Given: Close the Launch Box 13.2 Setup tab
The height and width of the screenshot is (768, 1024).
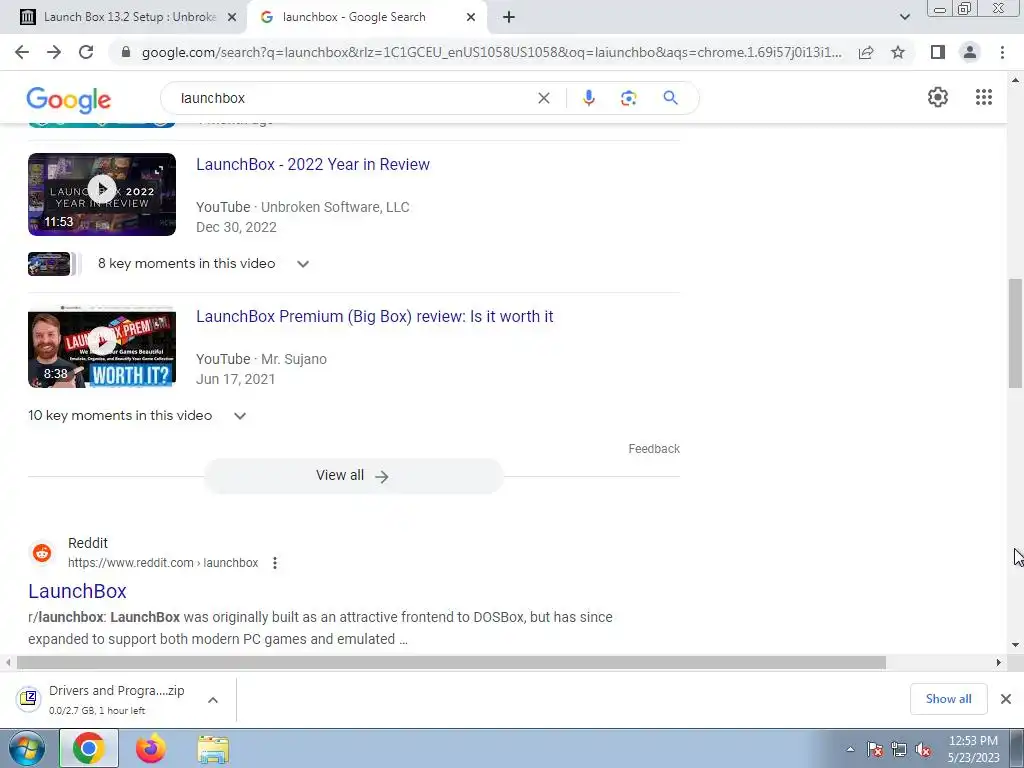Looking at the screenshot, I should tap(232, 18).
